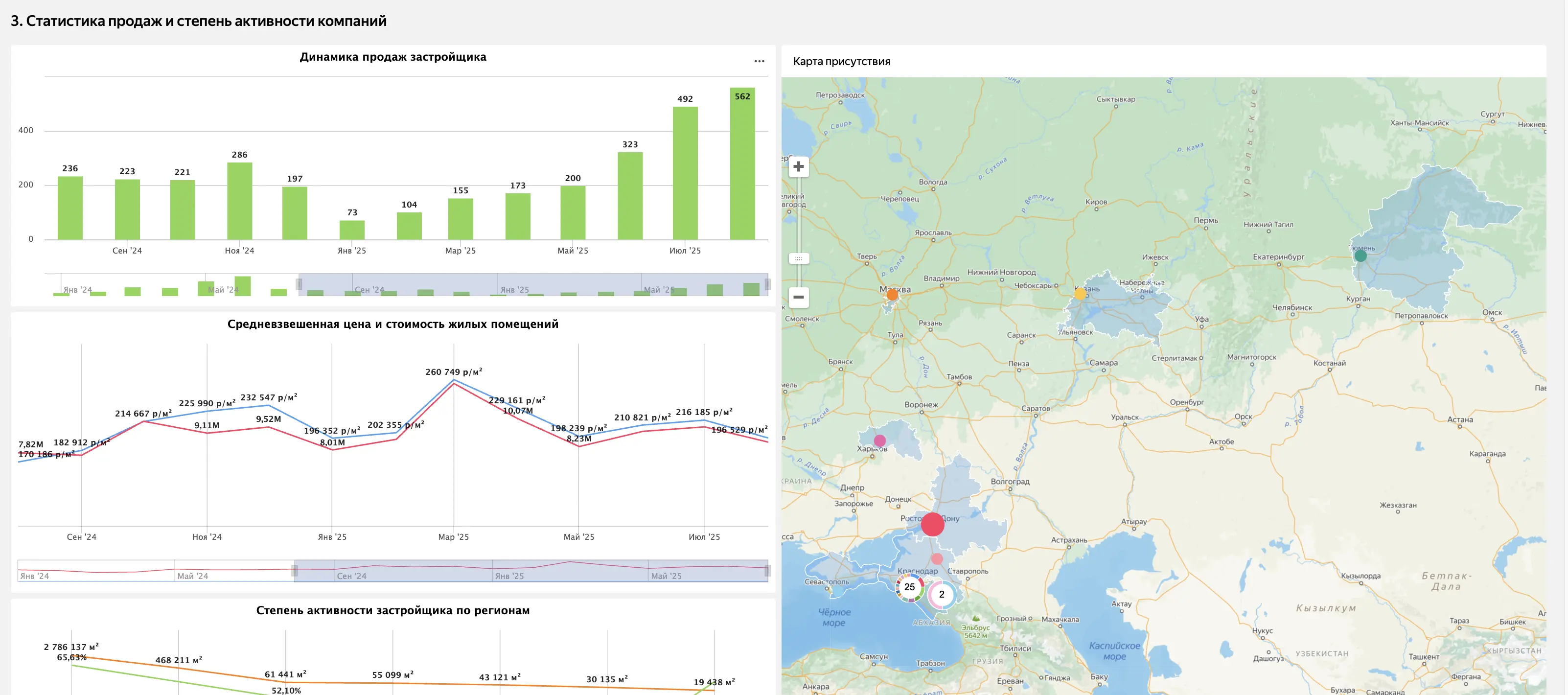This screenshot has width=1568, height=695.
Task: Click the map zoom slider handle
Action: pos(798,258)
